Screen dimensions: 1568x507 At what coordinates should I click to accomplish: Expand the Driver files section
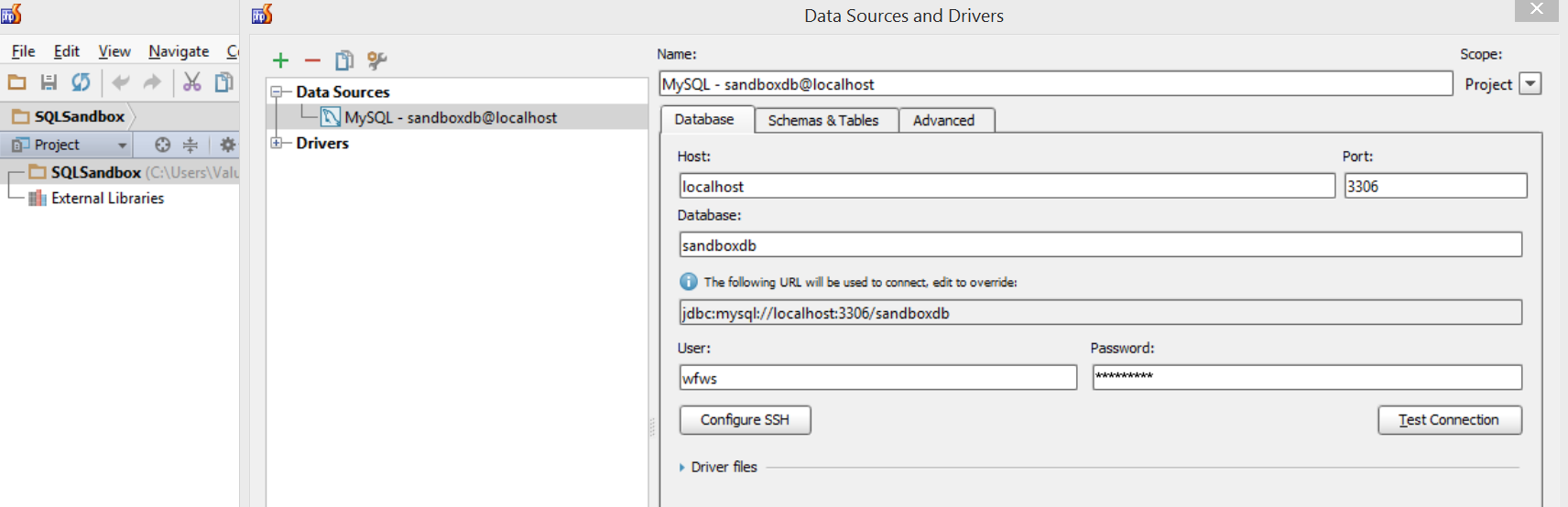tap(682, 468)
